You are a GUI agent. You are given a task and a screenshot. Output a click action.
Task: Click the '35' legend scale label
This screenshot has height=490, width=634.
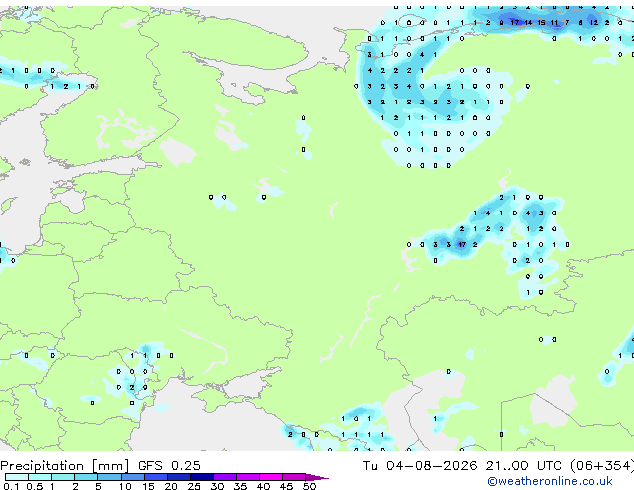[x=240, y=486]
